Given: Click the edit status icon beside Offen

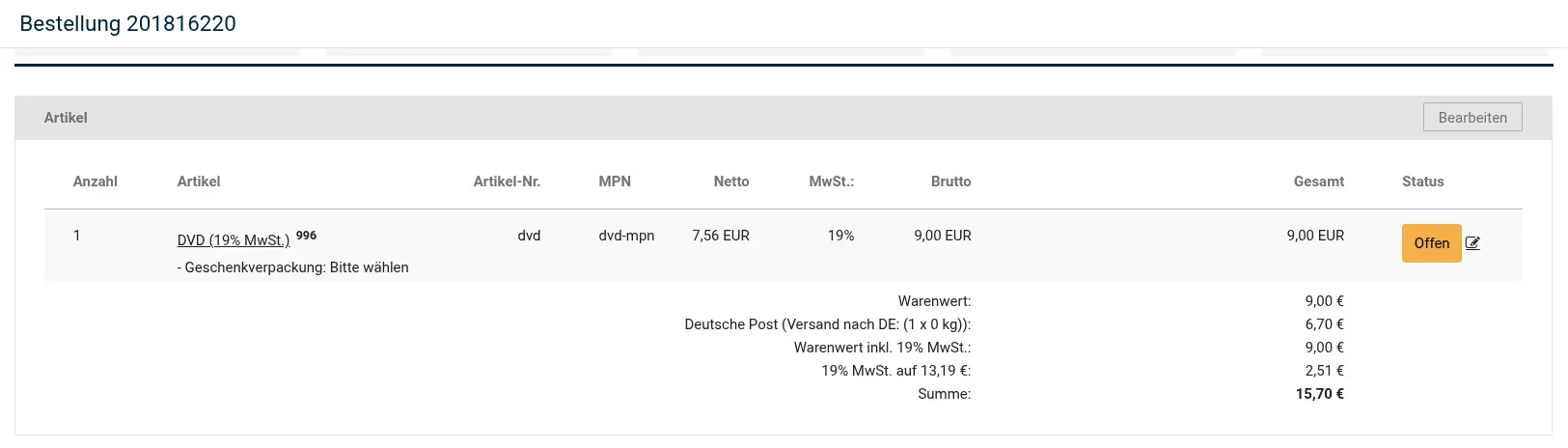Looking at the screenshot, I should tap(1472, 243).
